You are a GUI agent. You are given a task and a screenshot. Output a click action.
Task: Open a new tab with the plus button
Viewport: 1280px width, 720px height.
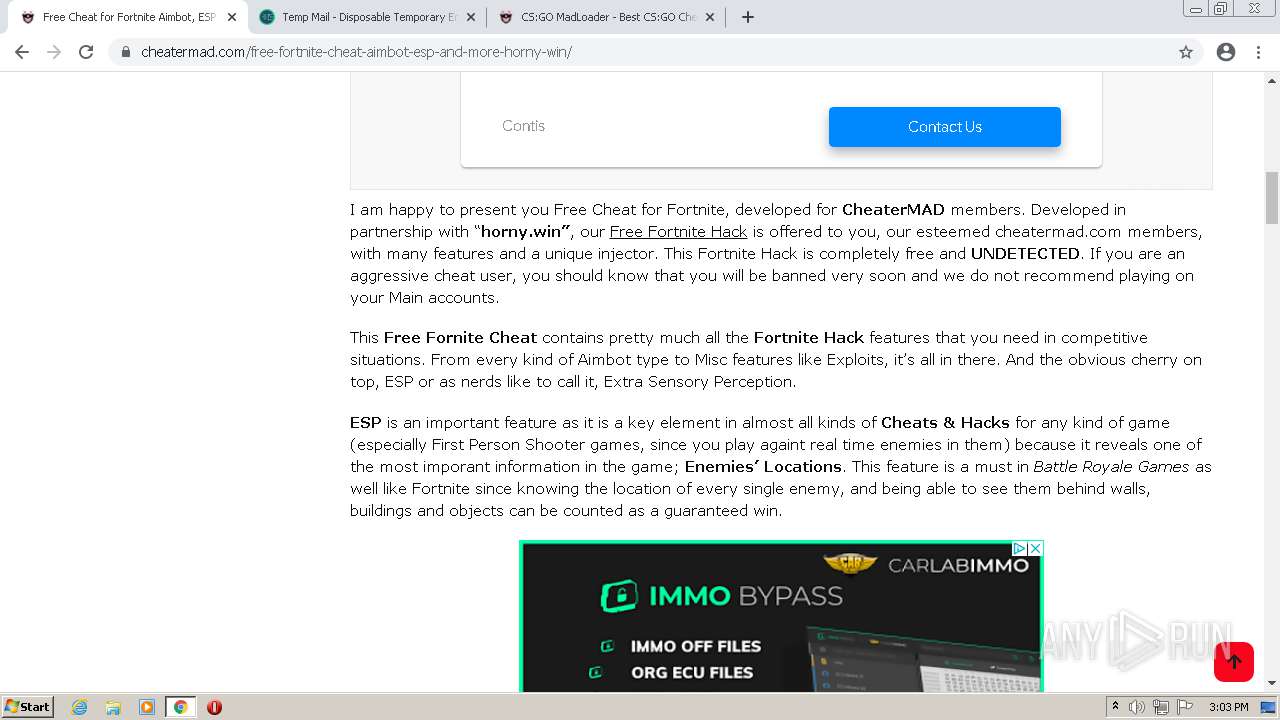coord(748,17)
